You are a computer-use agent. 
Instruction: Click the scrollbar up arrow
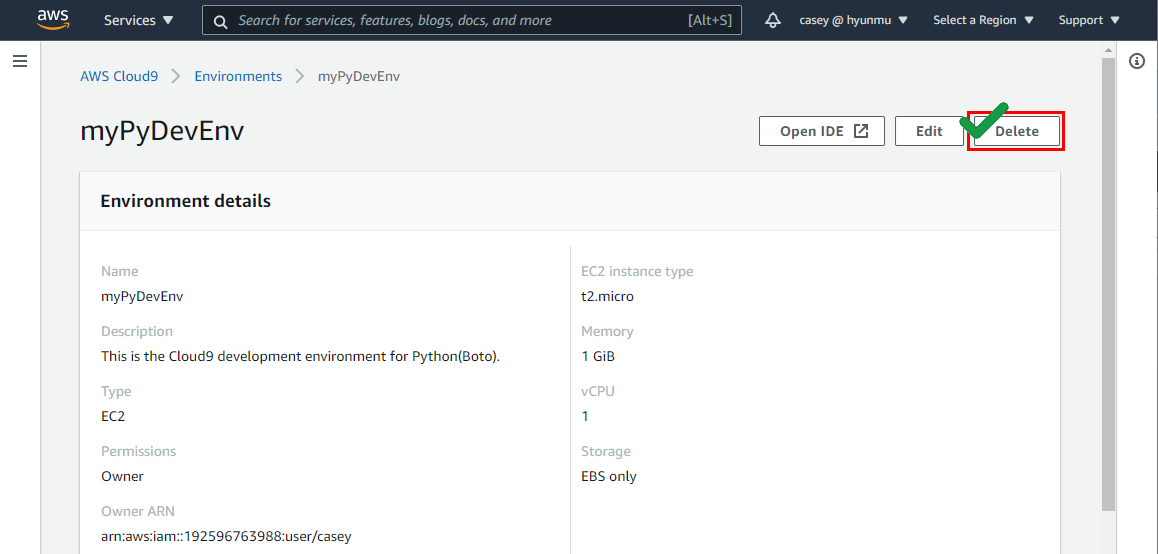point(1109,50)
